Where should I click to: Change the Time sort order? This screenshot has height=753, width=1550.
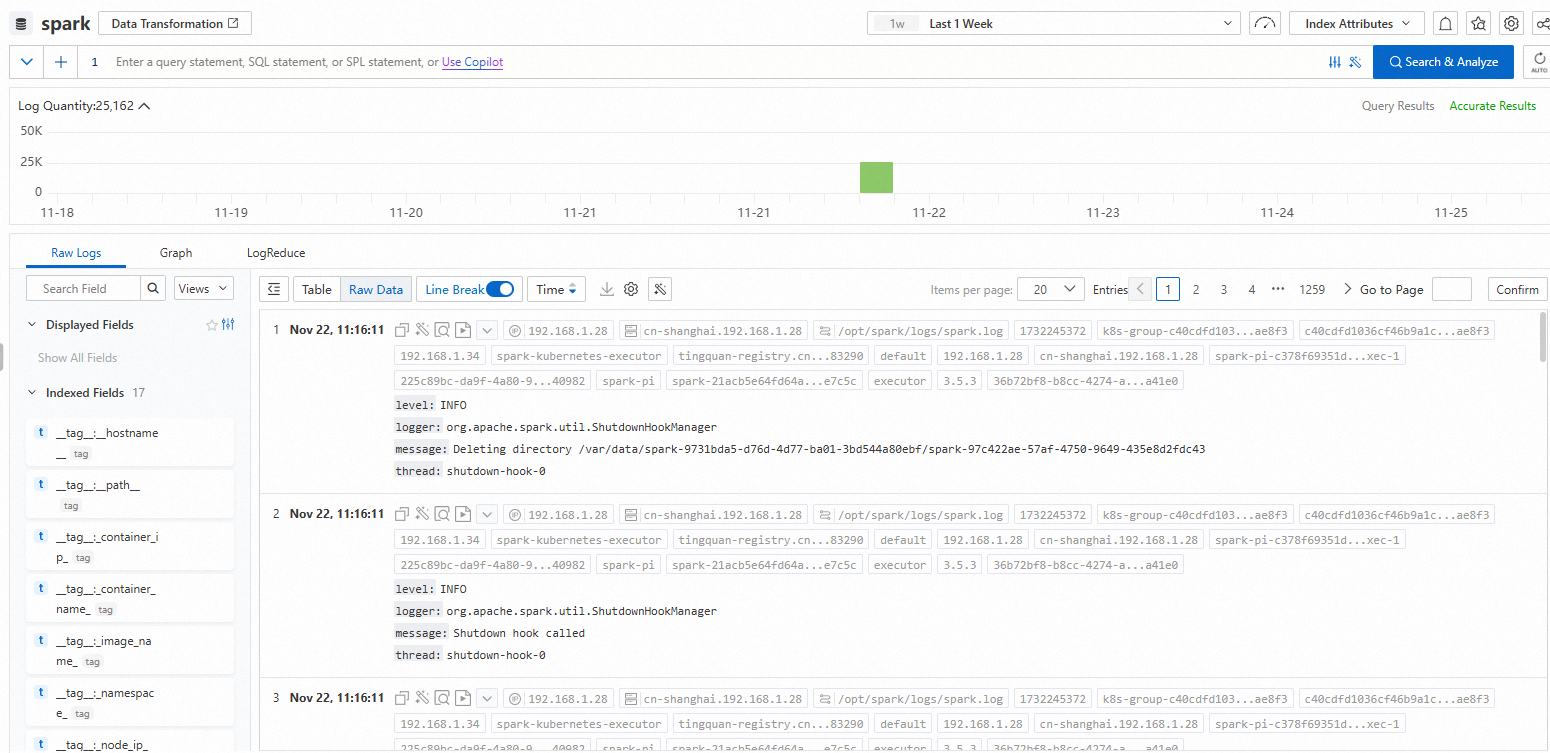[x=556, y=289]
